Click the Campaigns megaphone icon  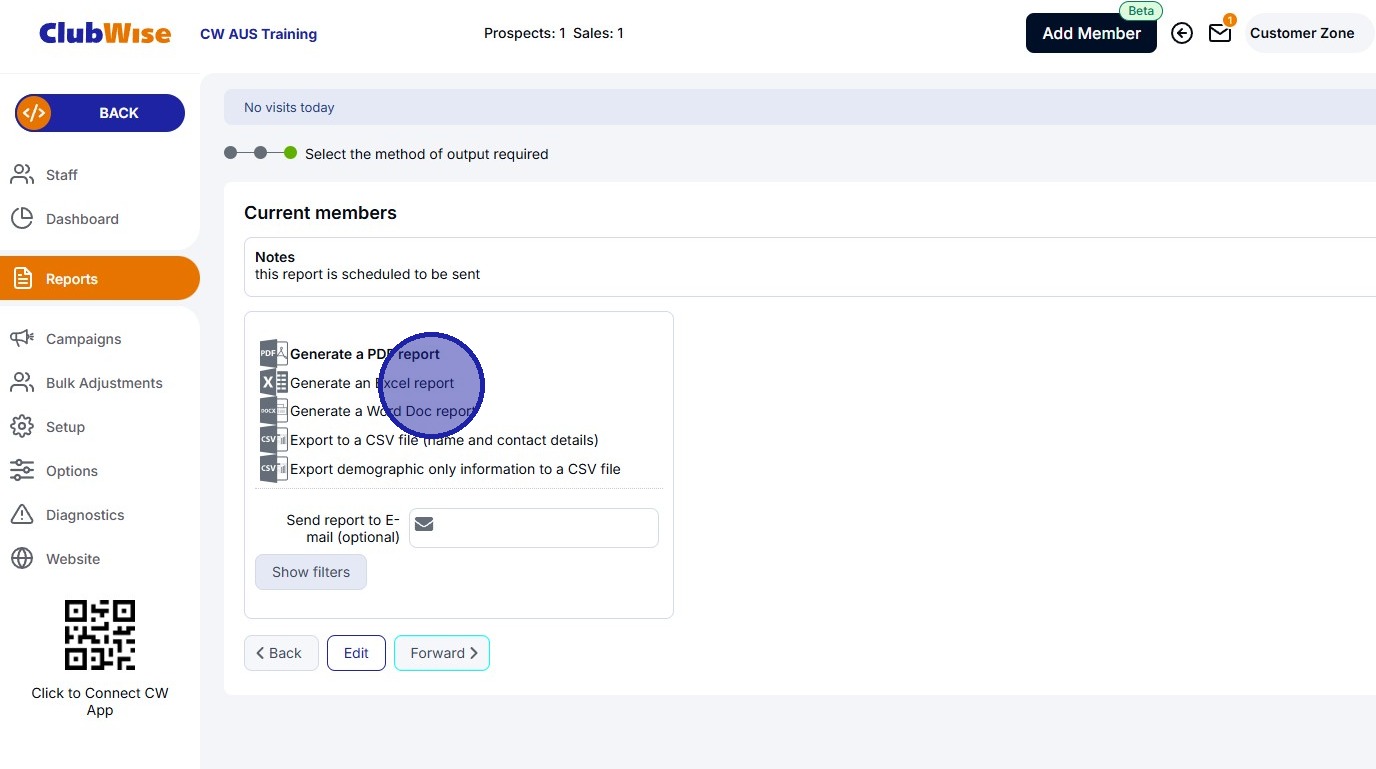click(22, 339)
